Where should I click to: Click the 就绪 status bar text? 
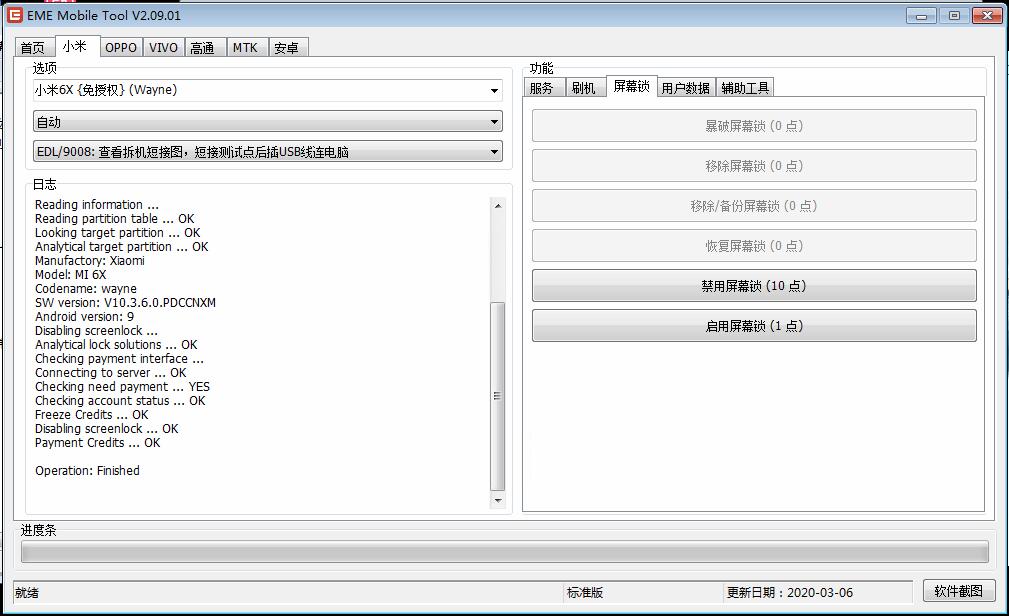[27, 593]
